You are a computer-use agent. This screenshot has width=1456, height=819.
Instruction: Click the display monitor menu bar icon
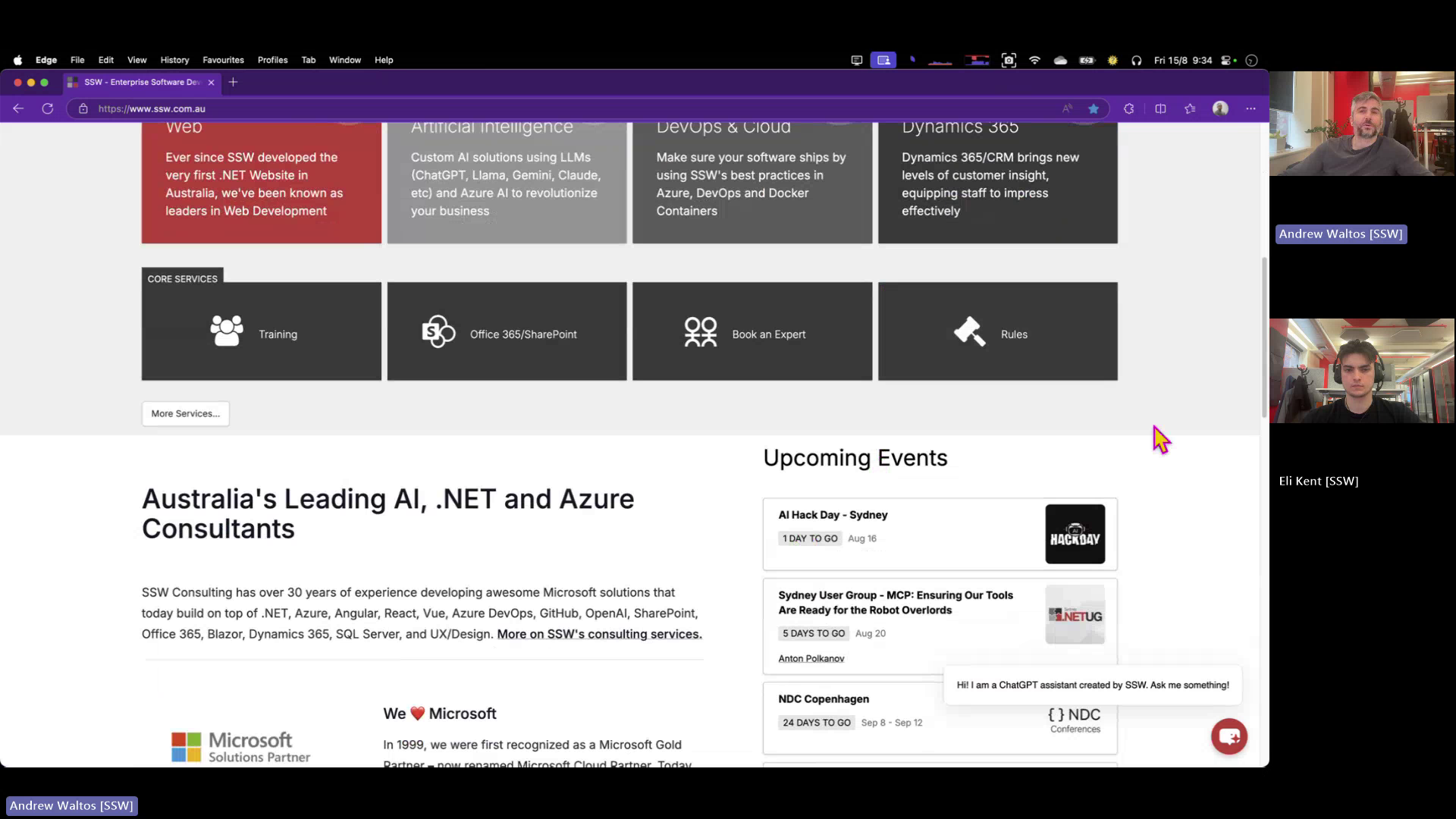(856, 60)
